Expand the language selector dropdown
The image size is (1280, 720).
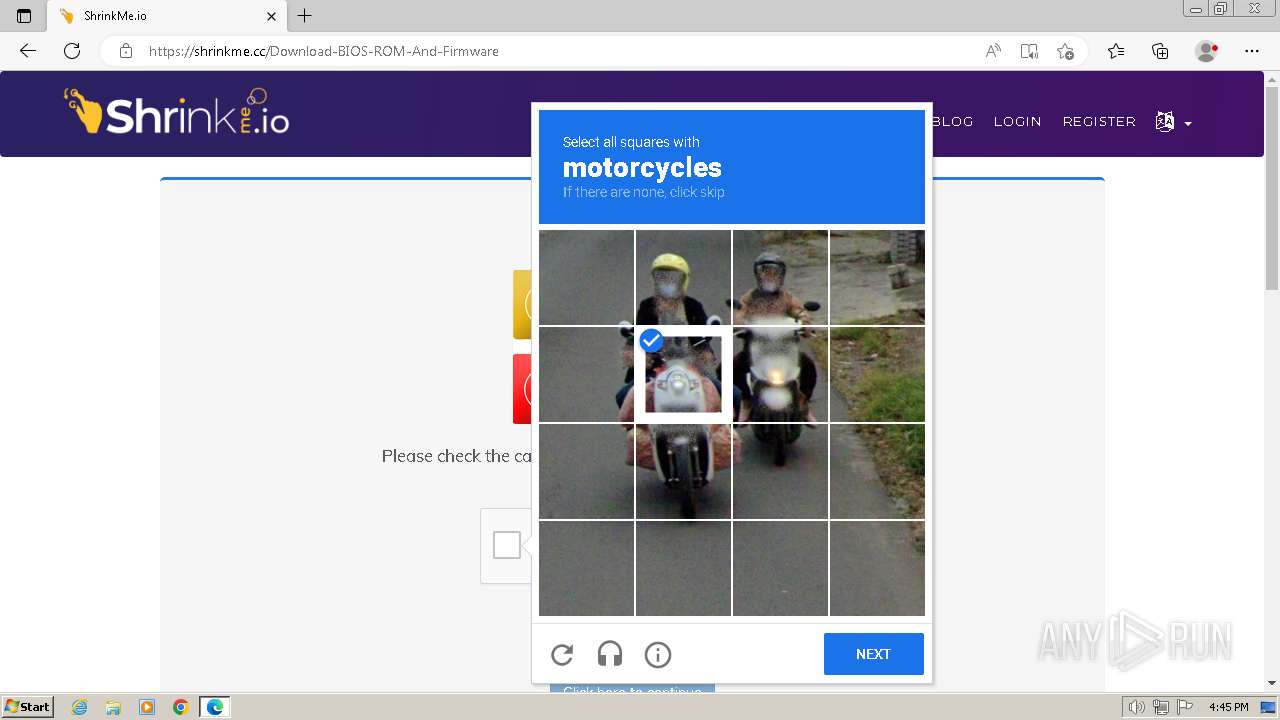coord(1173,122)
